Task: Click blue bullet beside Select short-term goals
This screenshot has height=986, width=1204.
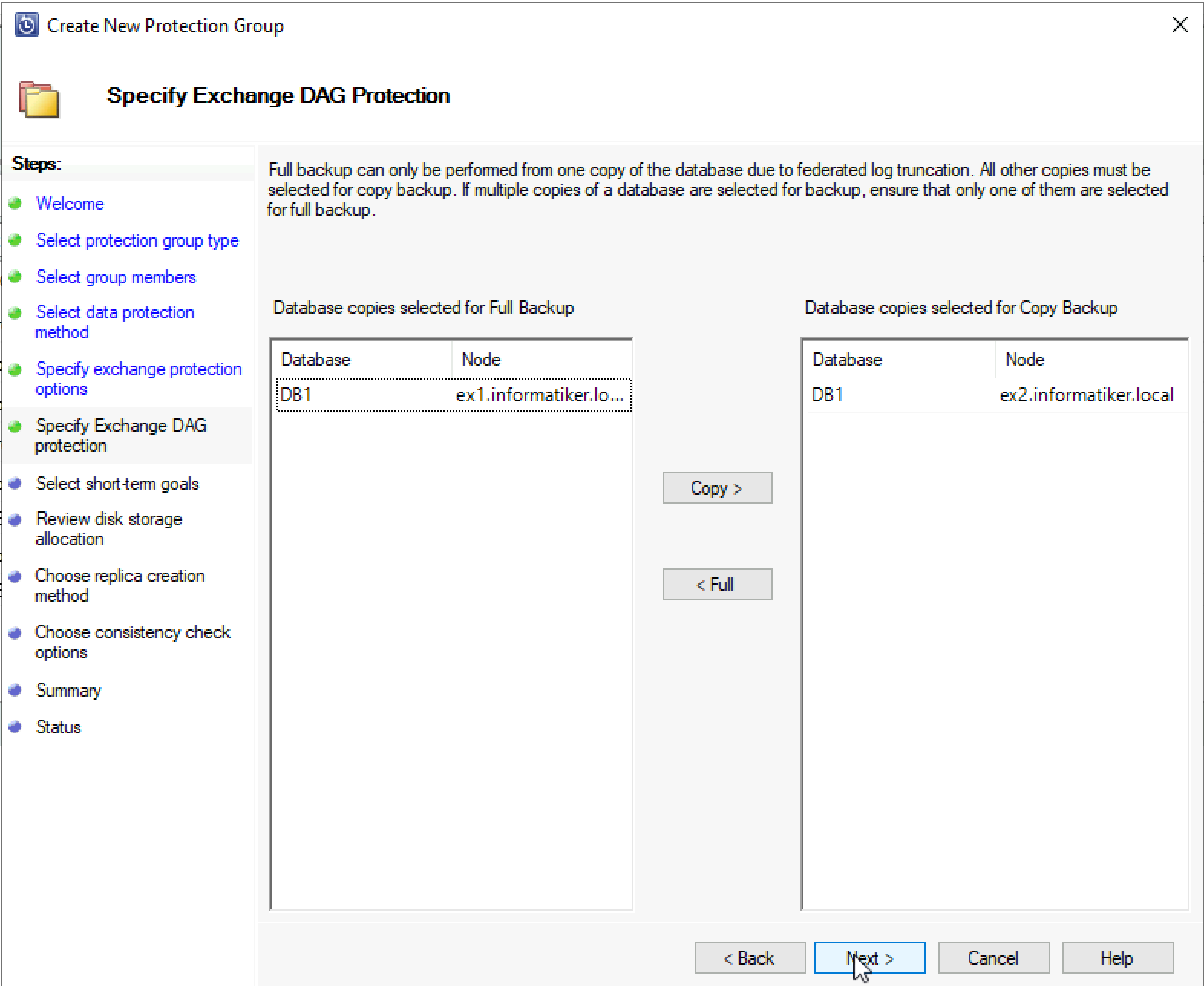Action: pyautogui.click(x=15, y=484)
